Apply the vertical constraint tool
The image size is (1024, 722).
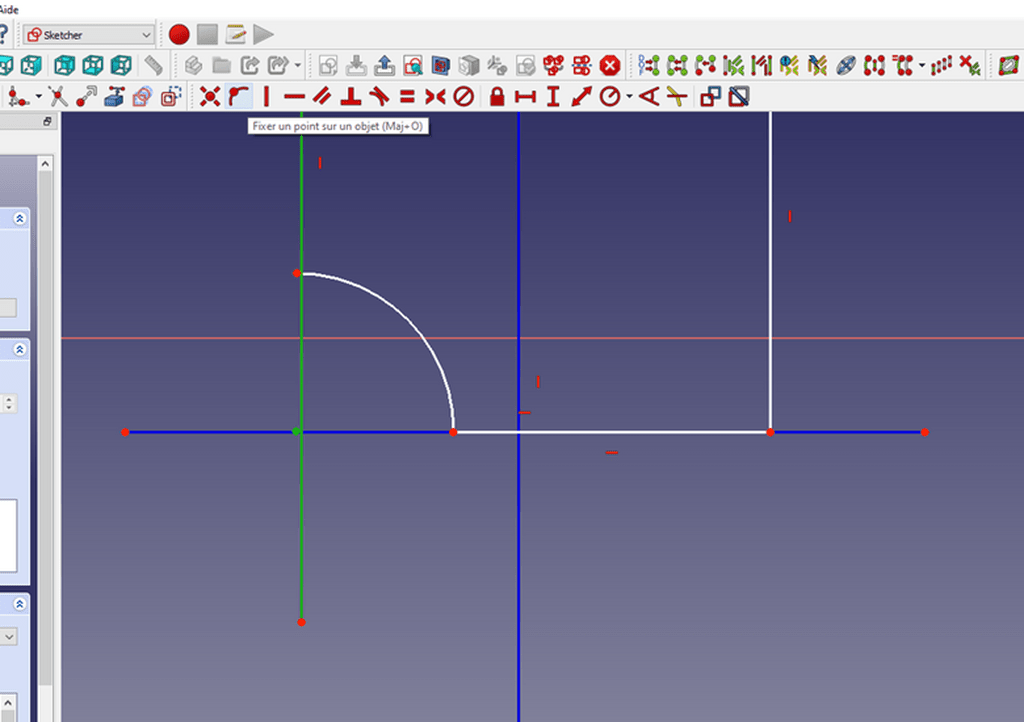tap(266, 96)
